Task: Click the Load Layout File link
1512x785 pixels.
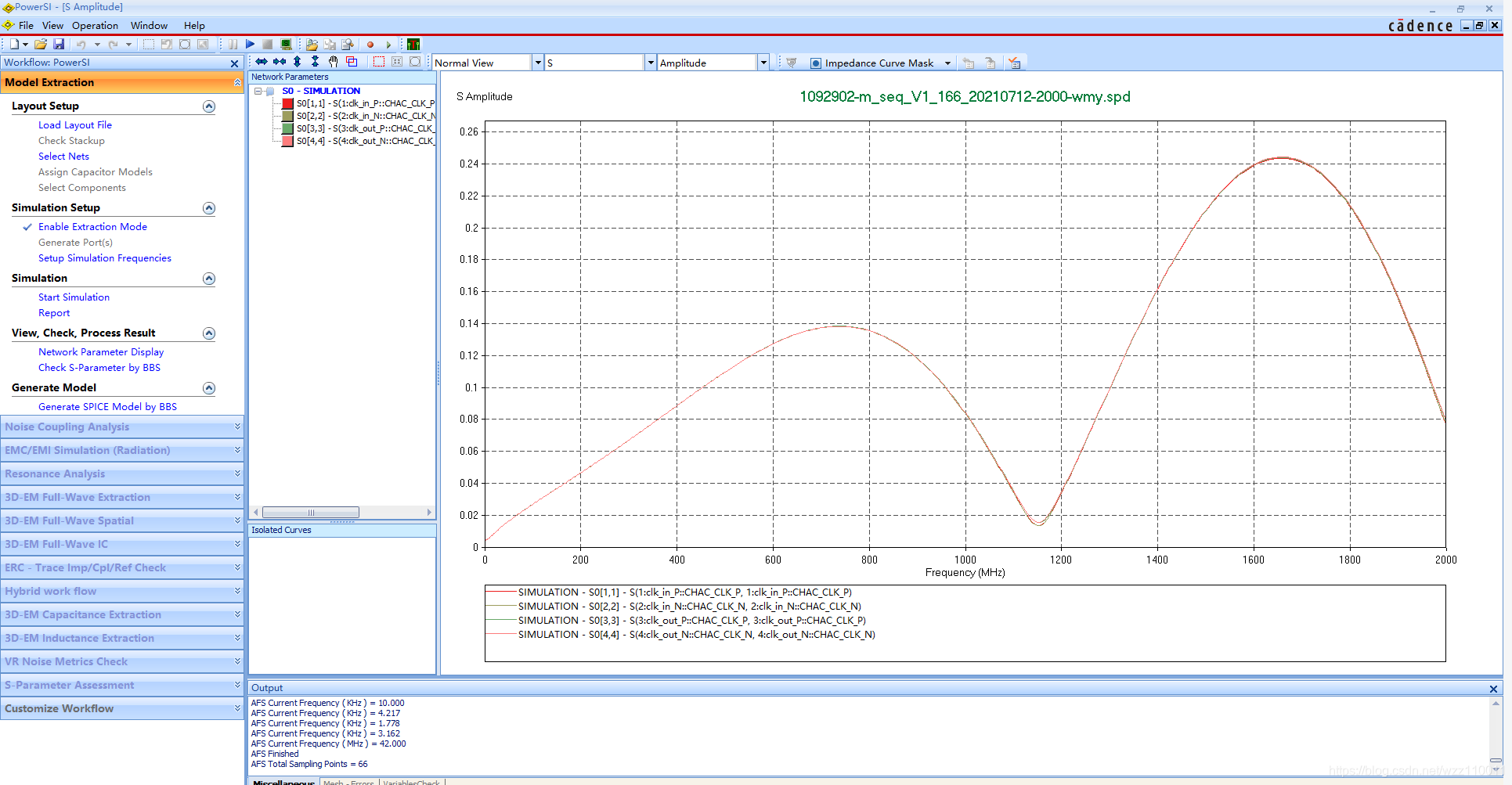Action: (75, 125)
